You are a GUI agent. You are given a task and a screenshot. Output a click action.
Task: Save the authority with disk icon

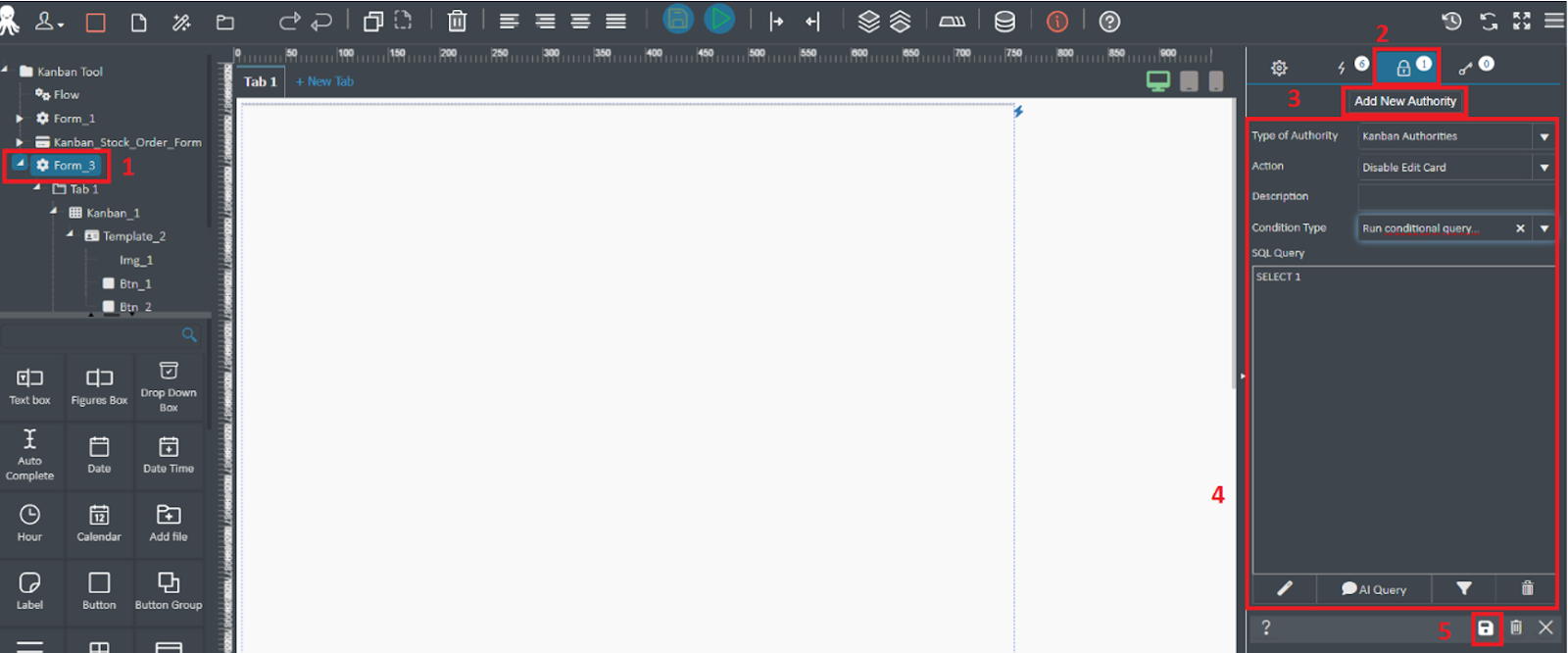pyautogui.click(x=1486, y=628)
